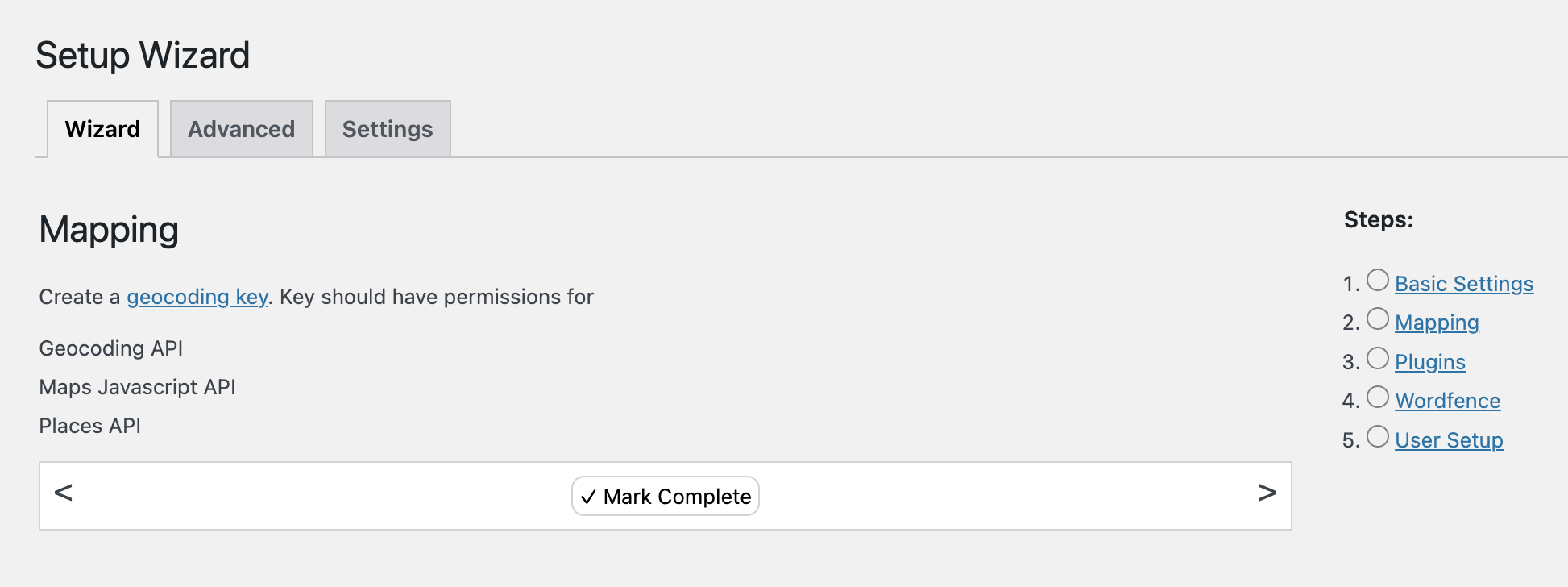Click the Geocoding API text line
Screen dimensions: 1568x587
coord(111,348)
